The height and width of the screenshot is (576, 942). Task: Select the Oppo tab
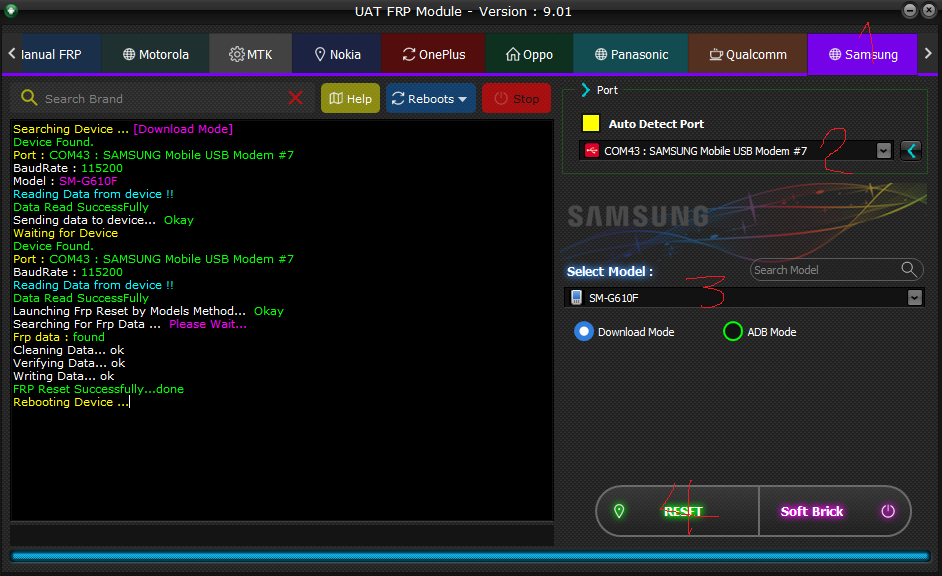click(529, 54)
